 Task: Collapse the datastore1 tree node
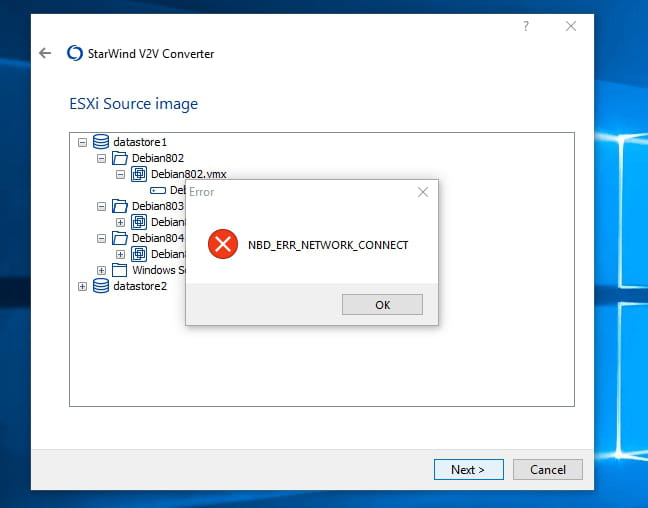tap(82, 143)
